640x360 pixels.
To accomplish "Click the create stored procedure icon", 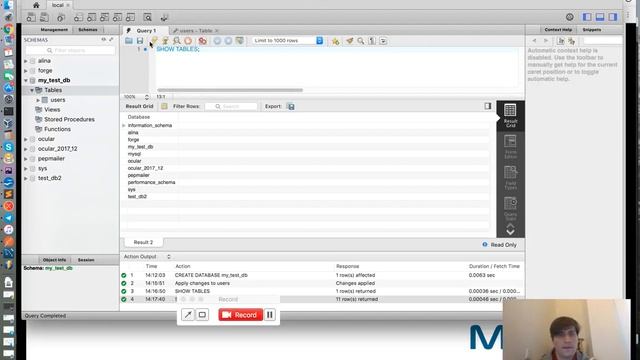I will pyautogui.click(x=118, y=18).
